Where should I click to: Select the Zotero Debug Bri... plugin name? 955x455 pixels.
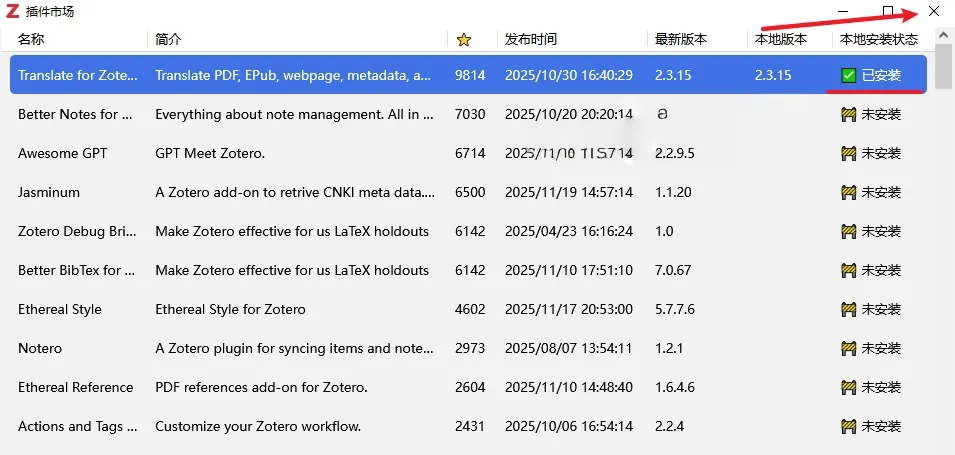[77, 231]
